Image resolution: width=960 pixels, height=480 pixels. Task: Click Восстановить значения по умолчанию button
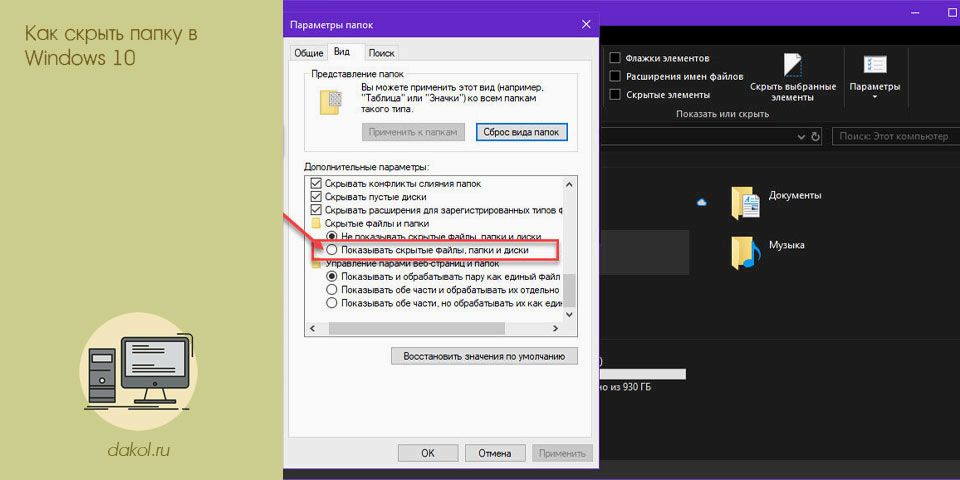[x=484, y=356]
